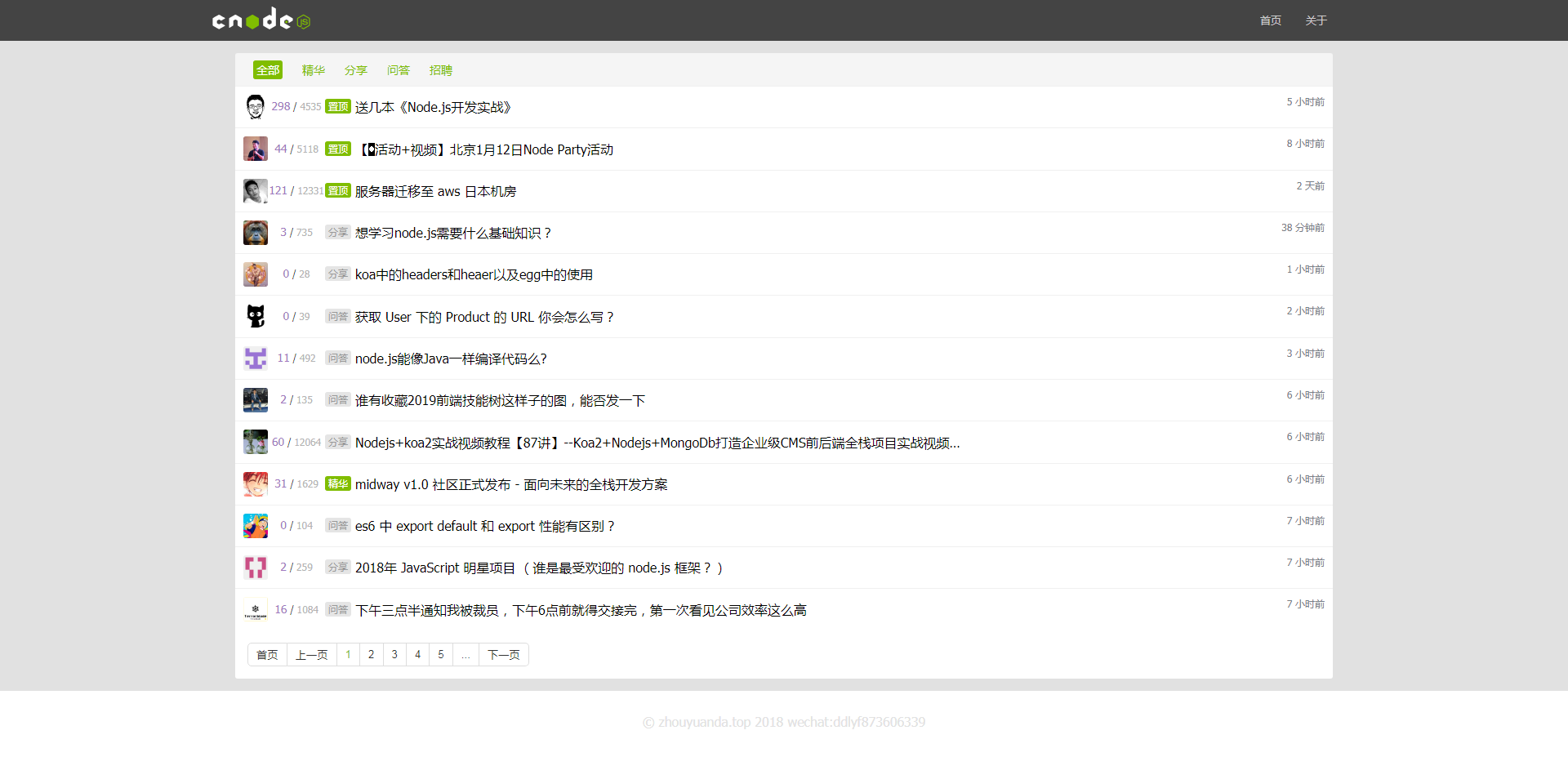Click the ... pagination ellipsis button
The height and width of the screenshot is (766, 1568).
tap(465, 655)
